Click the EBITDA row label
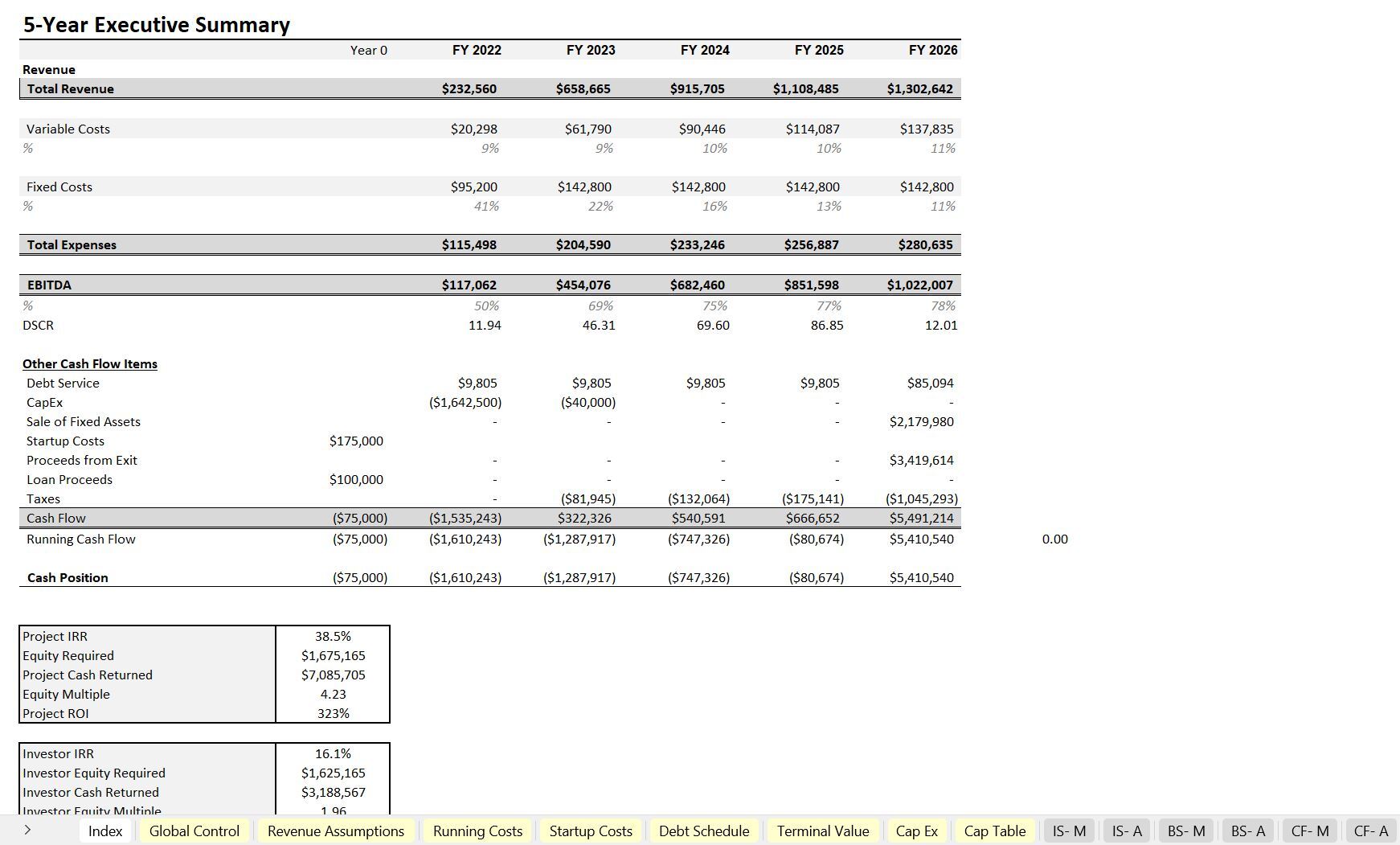 pyautogui.click(x=49, y=285)
